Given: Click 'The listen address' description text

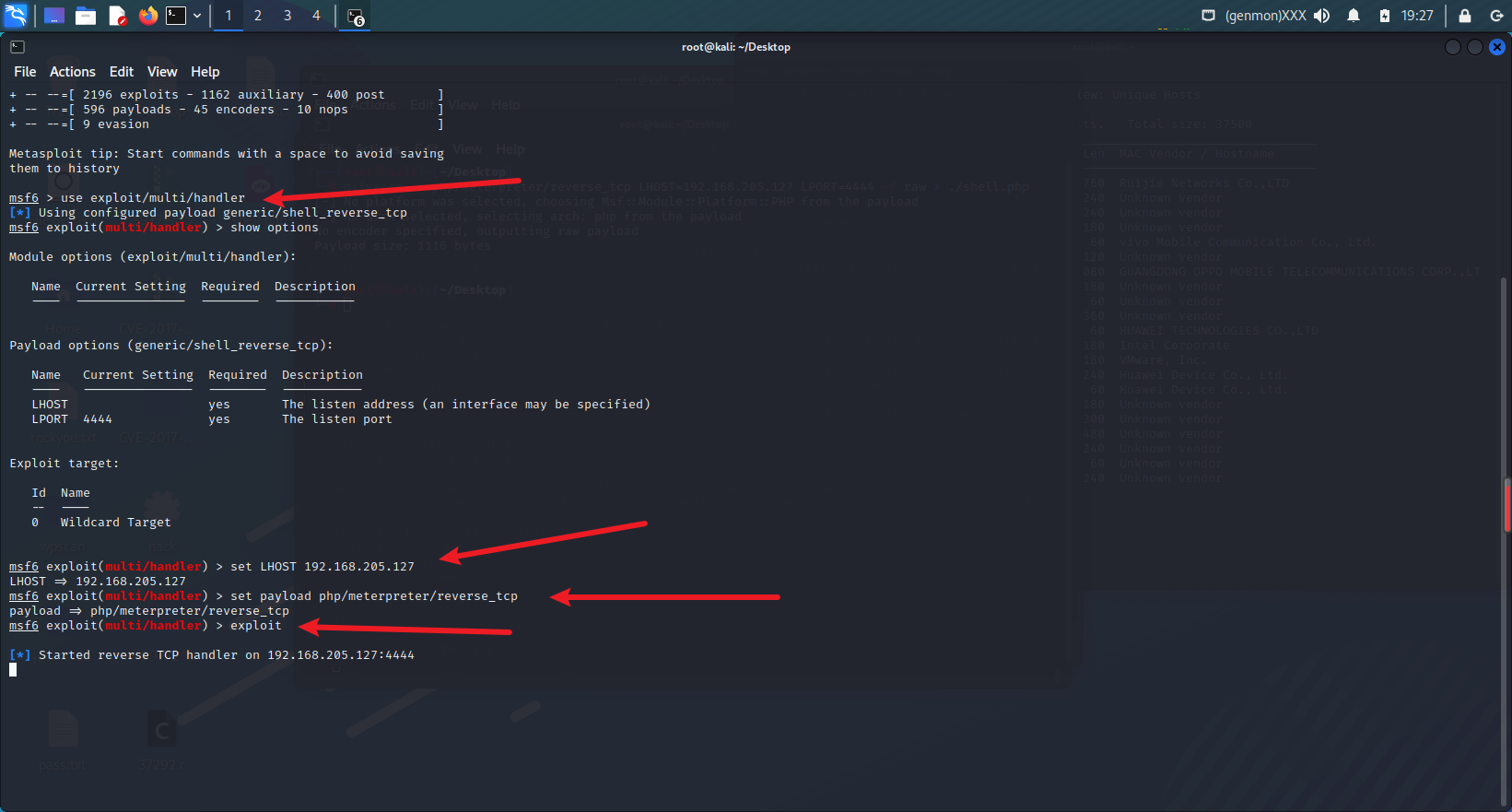Looking at the screenshot, I should coord(466,405).
